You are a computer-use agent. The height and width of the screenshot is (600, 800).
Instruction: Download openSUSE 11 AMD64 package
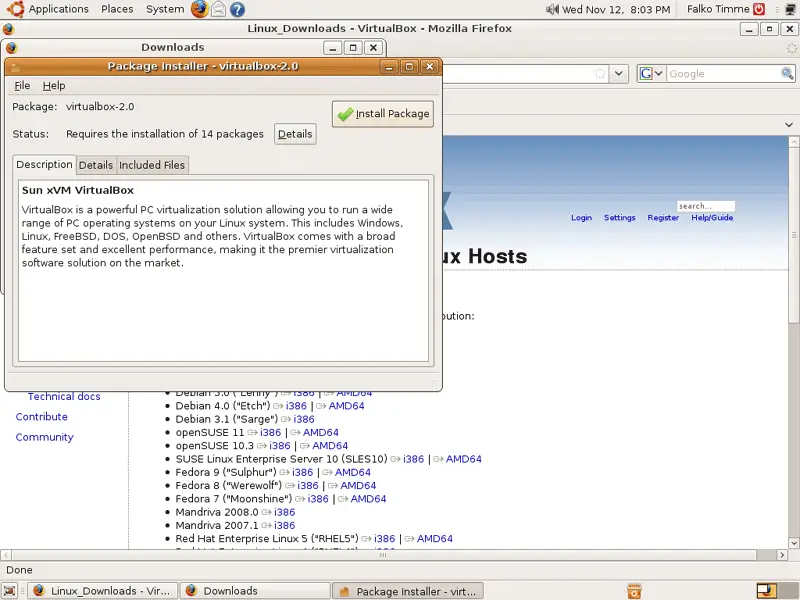tap(320, 433)
